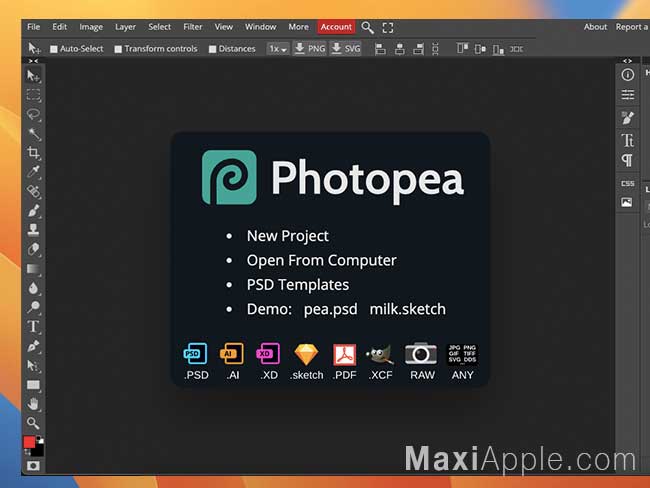Select the Spot Healing Brush tool
The width and height of the screenshot is (650, 488).
coord(33,191)
